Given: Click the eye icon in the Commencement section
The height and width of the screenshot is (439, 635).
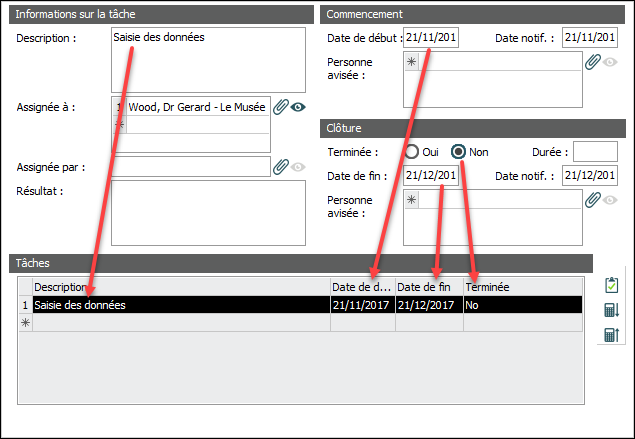Looking at the screenshot, I should pos(610,61).
